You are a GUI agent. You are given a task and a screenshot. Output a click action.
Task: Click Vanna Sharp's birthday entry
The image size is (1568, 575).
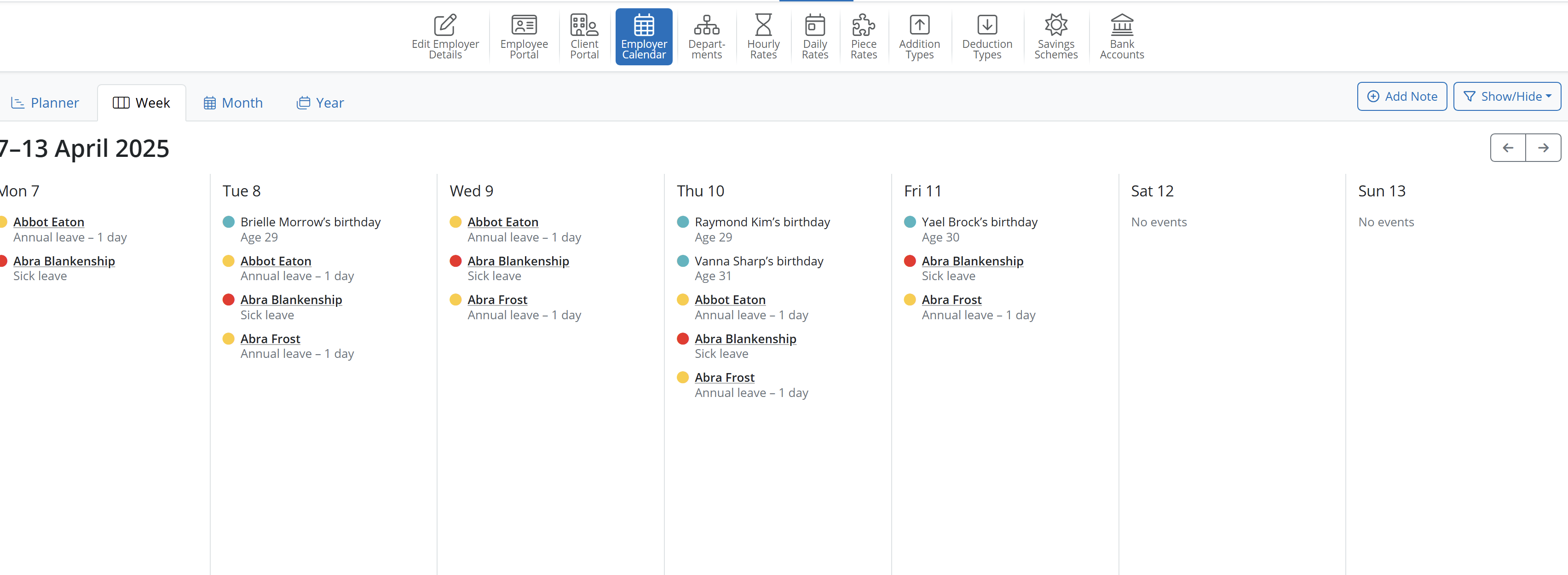click(x=758, y=261)
